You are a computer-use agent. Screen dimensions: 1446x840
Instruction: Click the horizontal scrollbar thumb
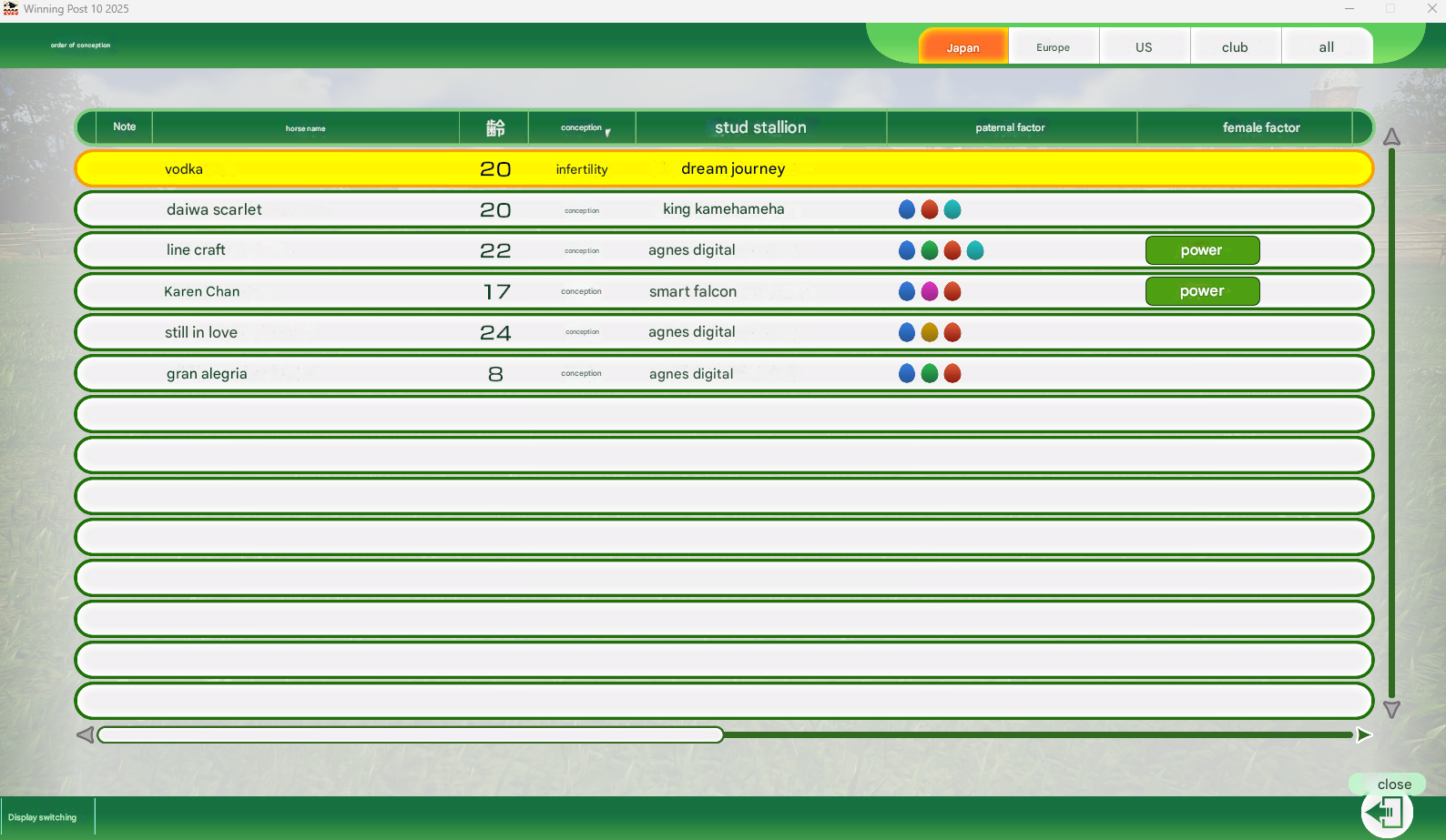(x=411, y=734)
